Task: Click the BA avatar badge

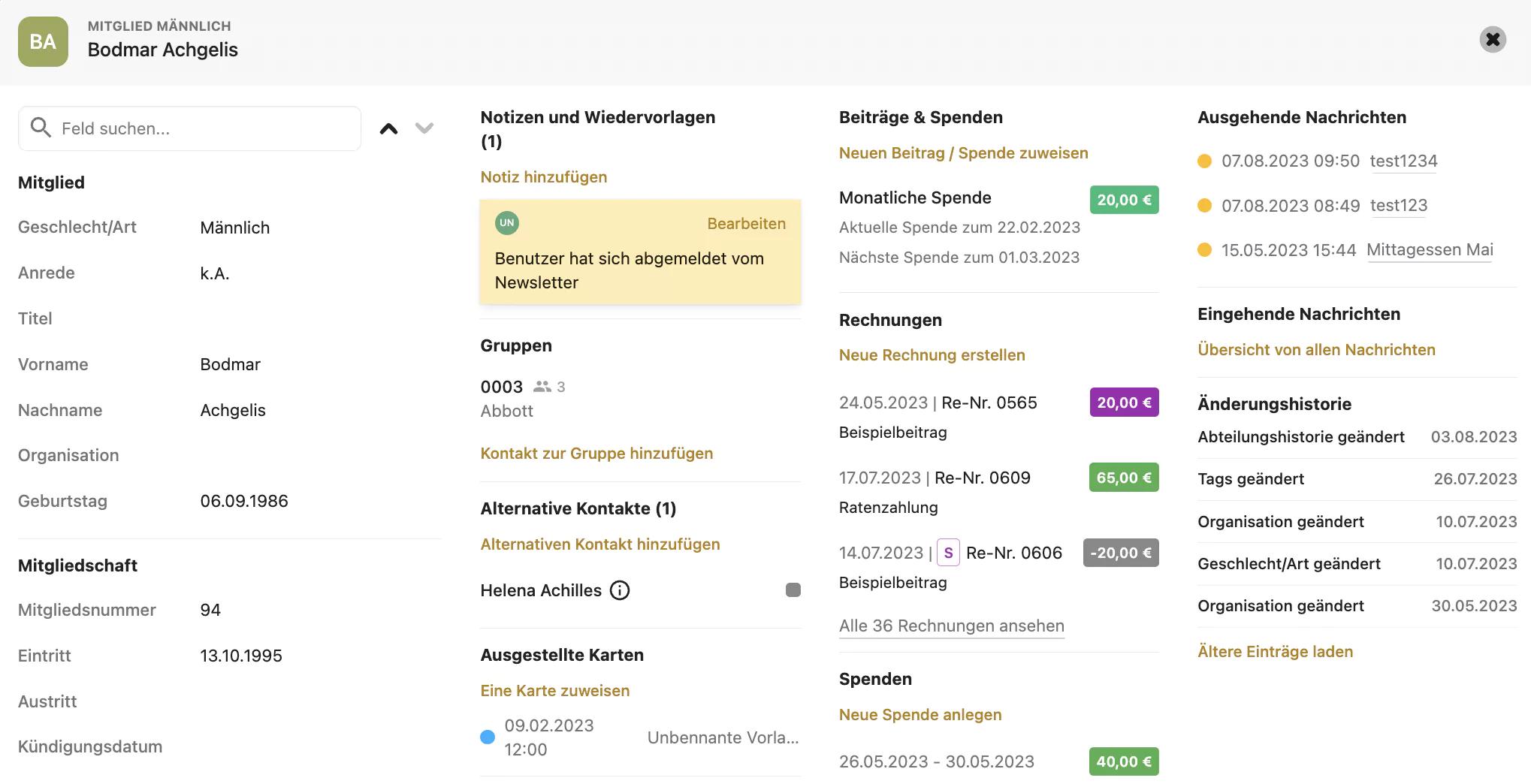Action: (43, 42)
